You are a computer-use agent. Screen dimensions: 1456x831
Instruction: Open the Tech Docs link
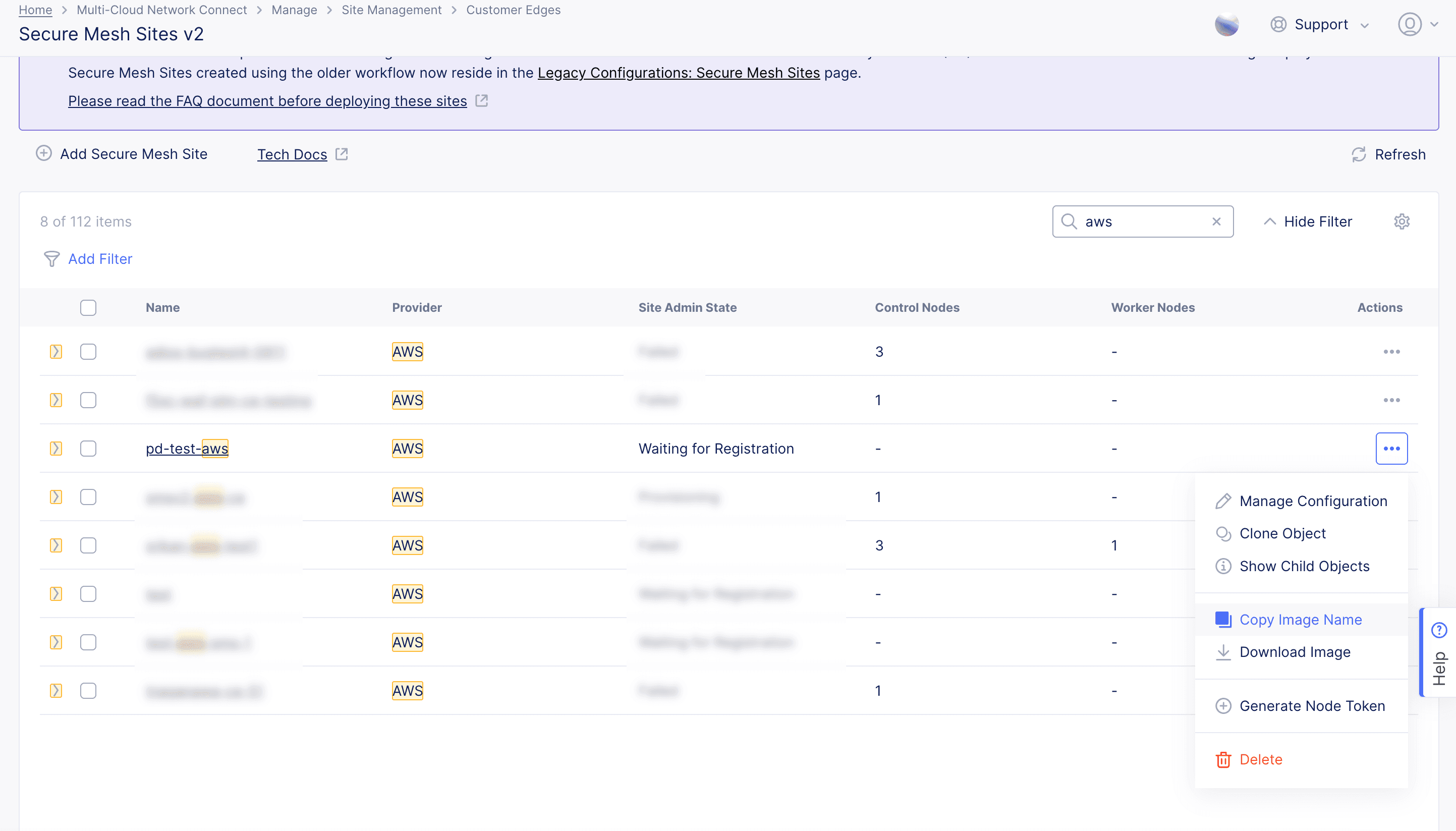(x=292, y=155)
